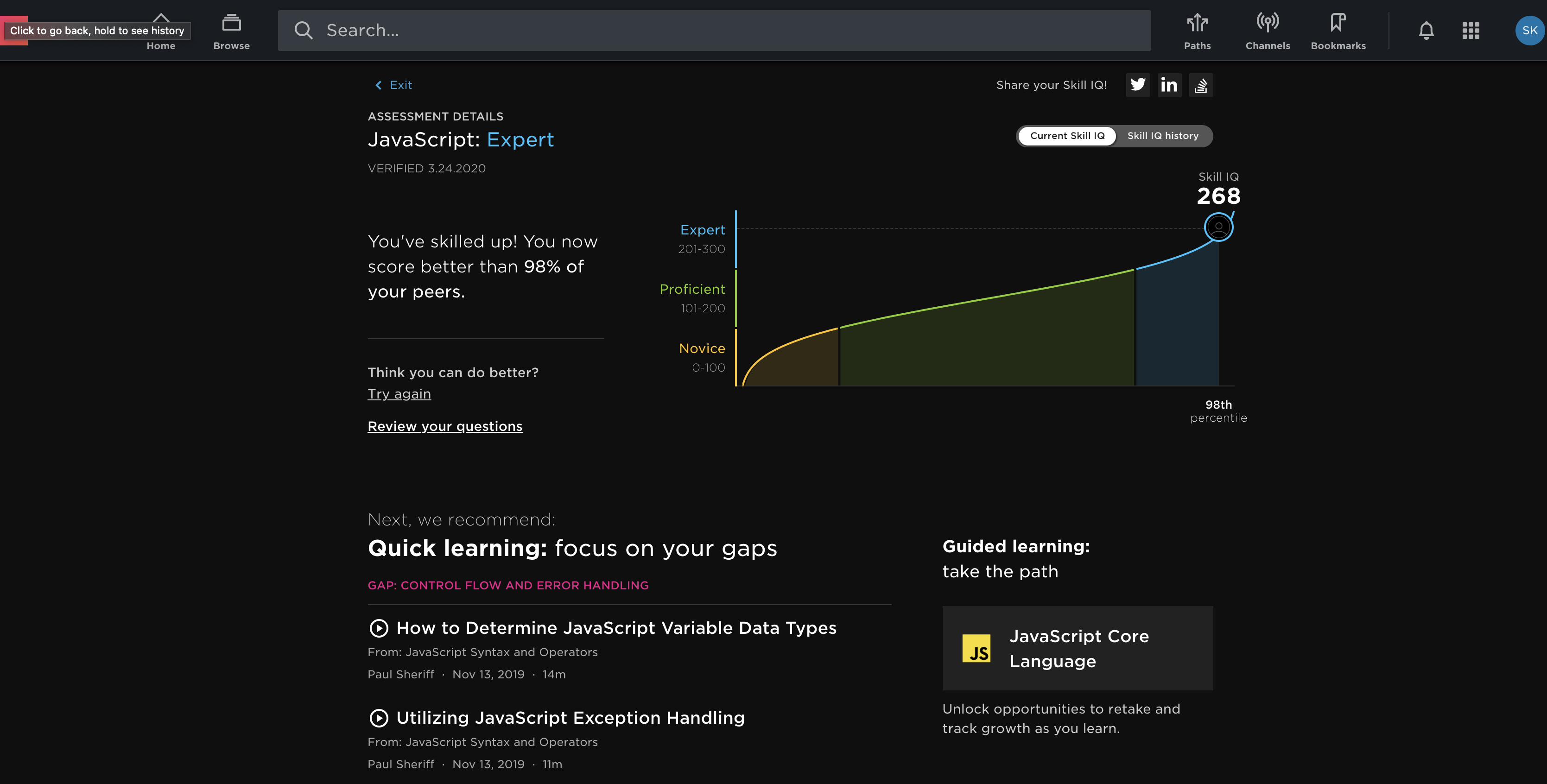Go to Bookmarks
Screen dimensions: 1547x784
pyautogui.click(x=1338, y=31)
